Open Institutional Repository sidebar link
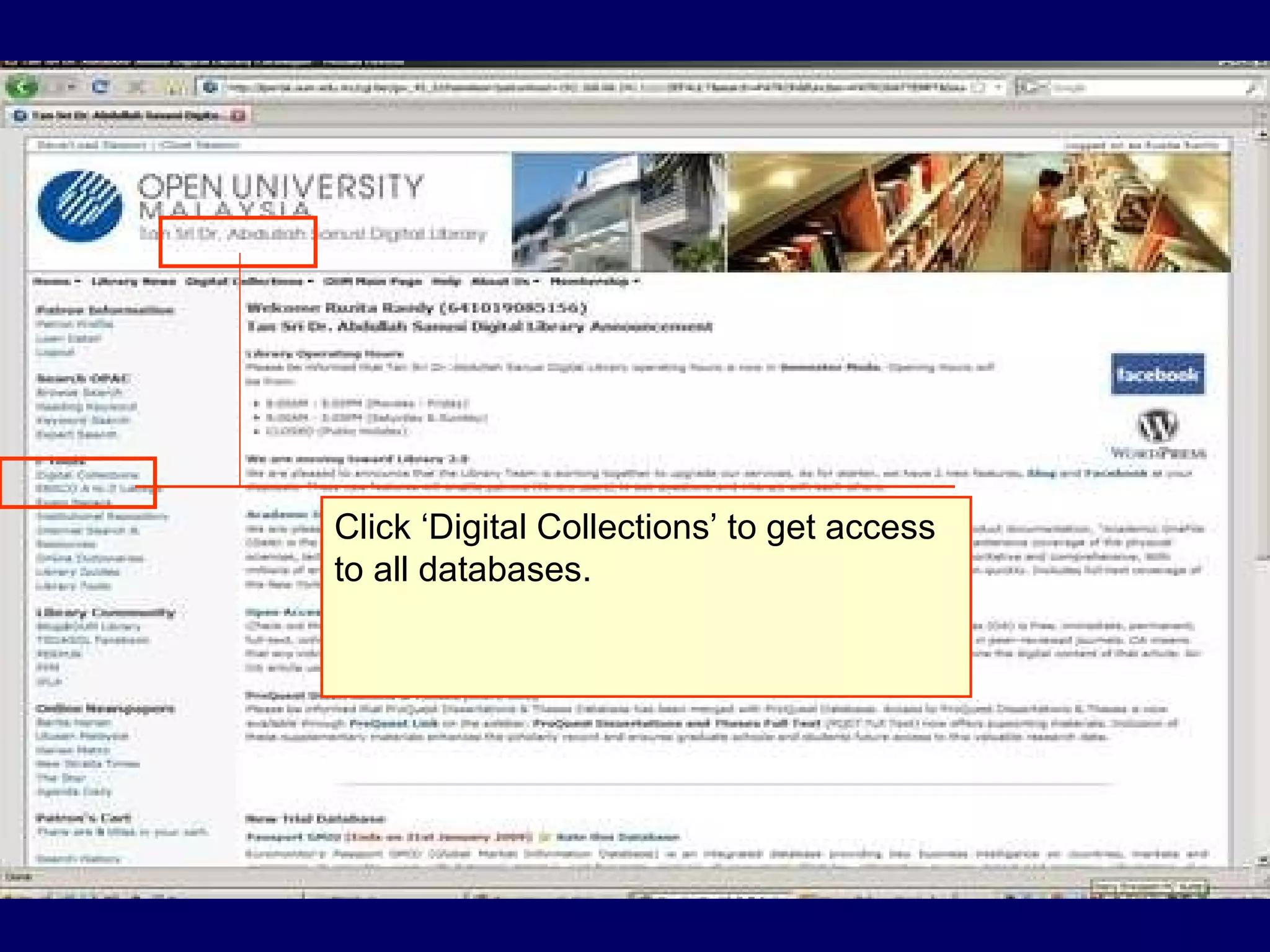This screenshot has height=952, width=1270. (x=102, y=516)
